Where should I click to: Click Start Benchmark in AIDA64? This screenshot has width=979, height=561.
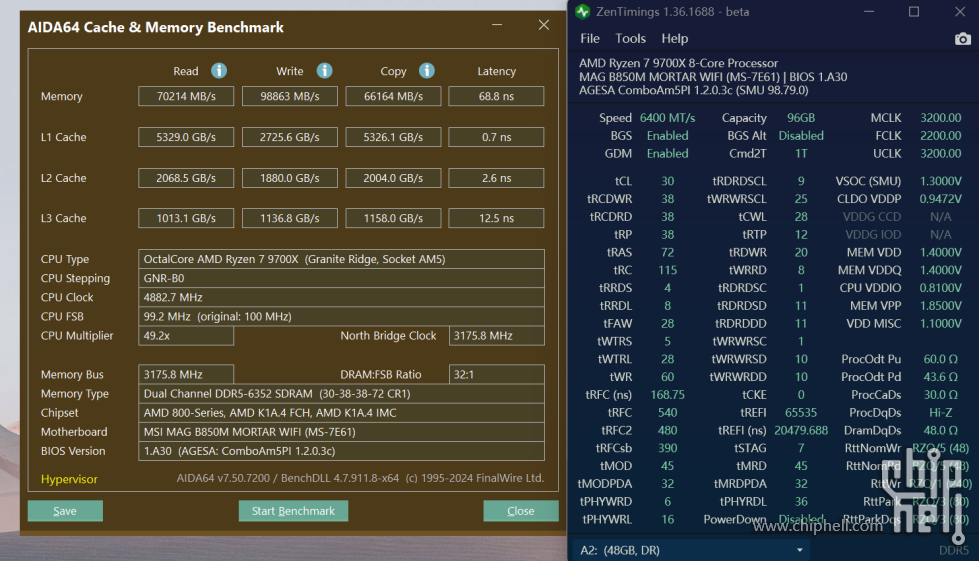pyautogui.click(x=293, y=511)
